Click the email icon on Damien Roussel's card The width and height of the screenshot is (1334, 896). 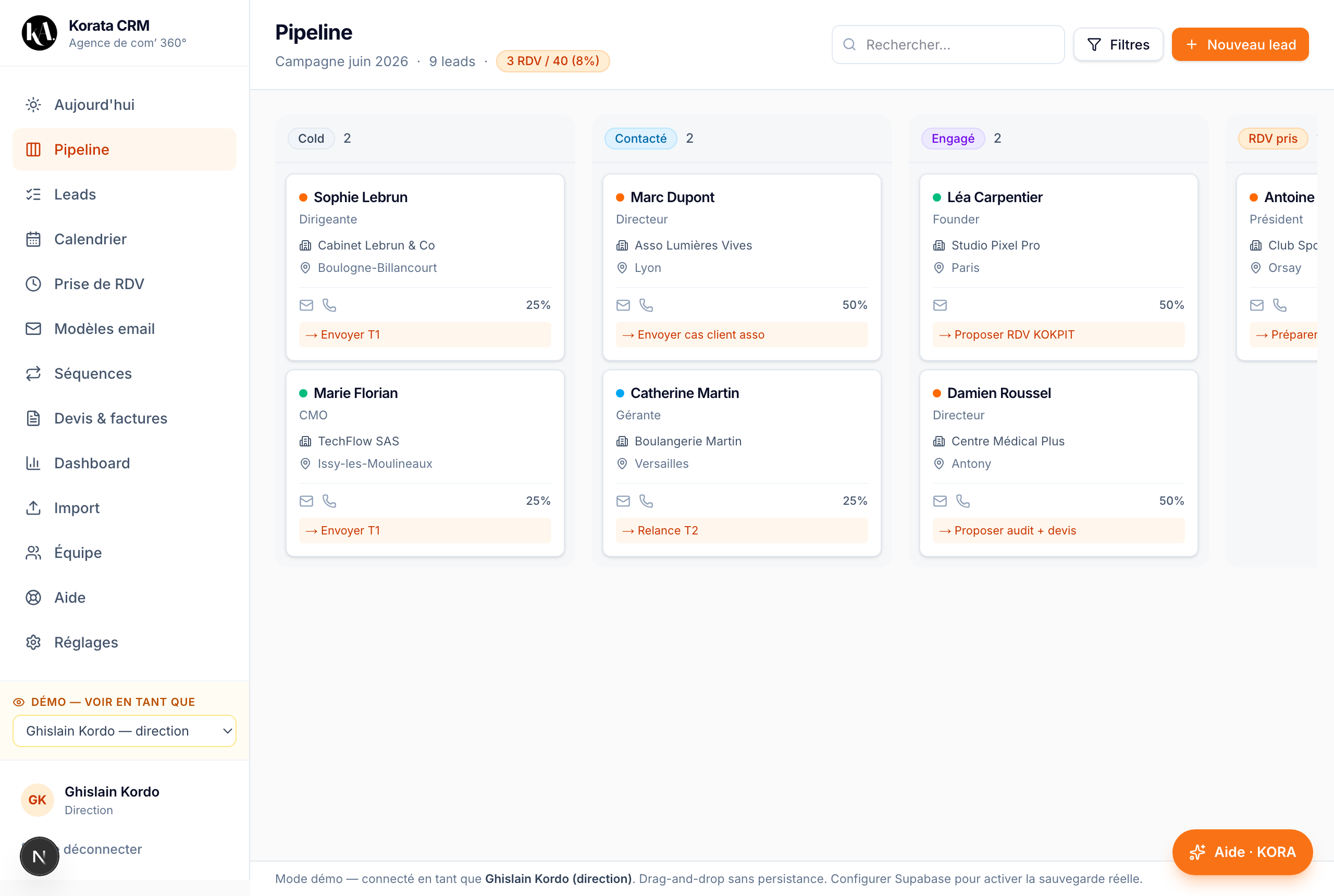[940, 501]
